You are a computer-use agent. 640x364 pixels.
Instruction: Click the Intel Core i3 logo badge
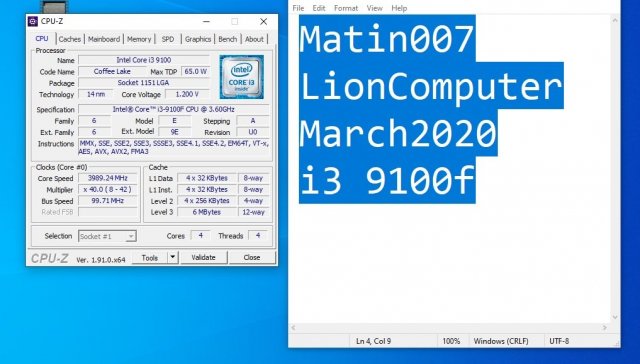(x=242, y=77)
